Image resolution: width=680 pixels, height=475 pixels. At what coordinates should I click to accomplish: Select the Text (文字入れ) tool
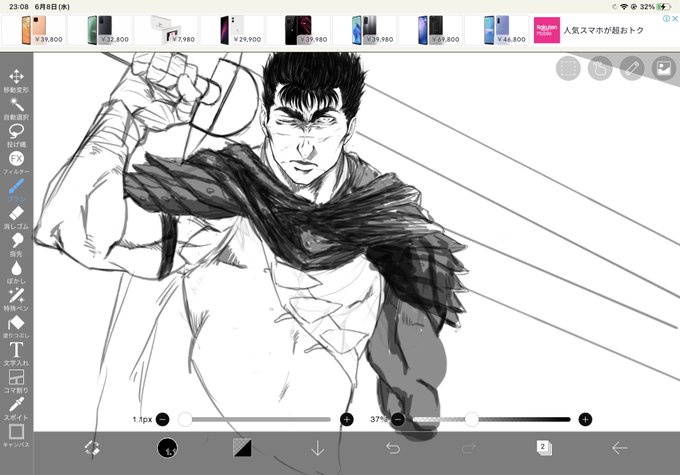click(16, 354)
